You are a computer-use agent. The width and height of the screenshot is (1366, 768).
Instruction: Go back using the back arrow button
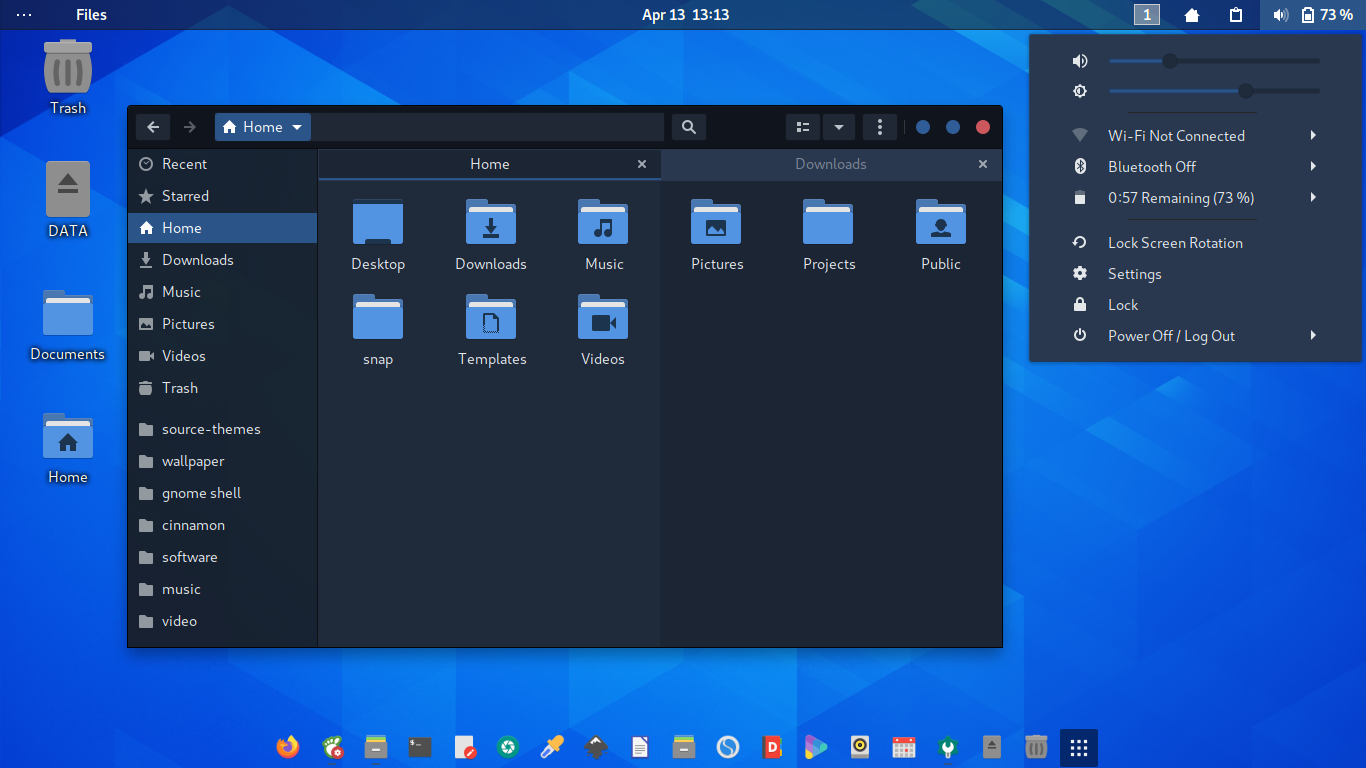153,127
